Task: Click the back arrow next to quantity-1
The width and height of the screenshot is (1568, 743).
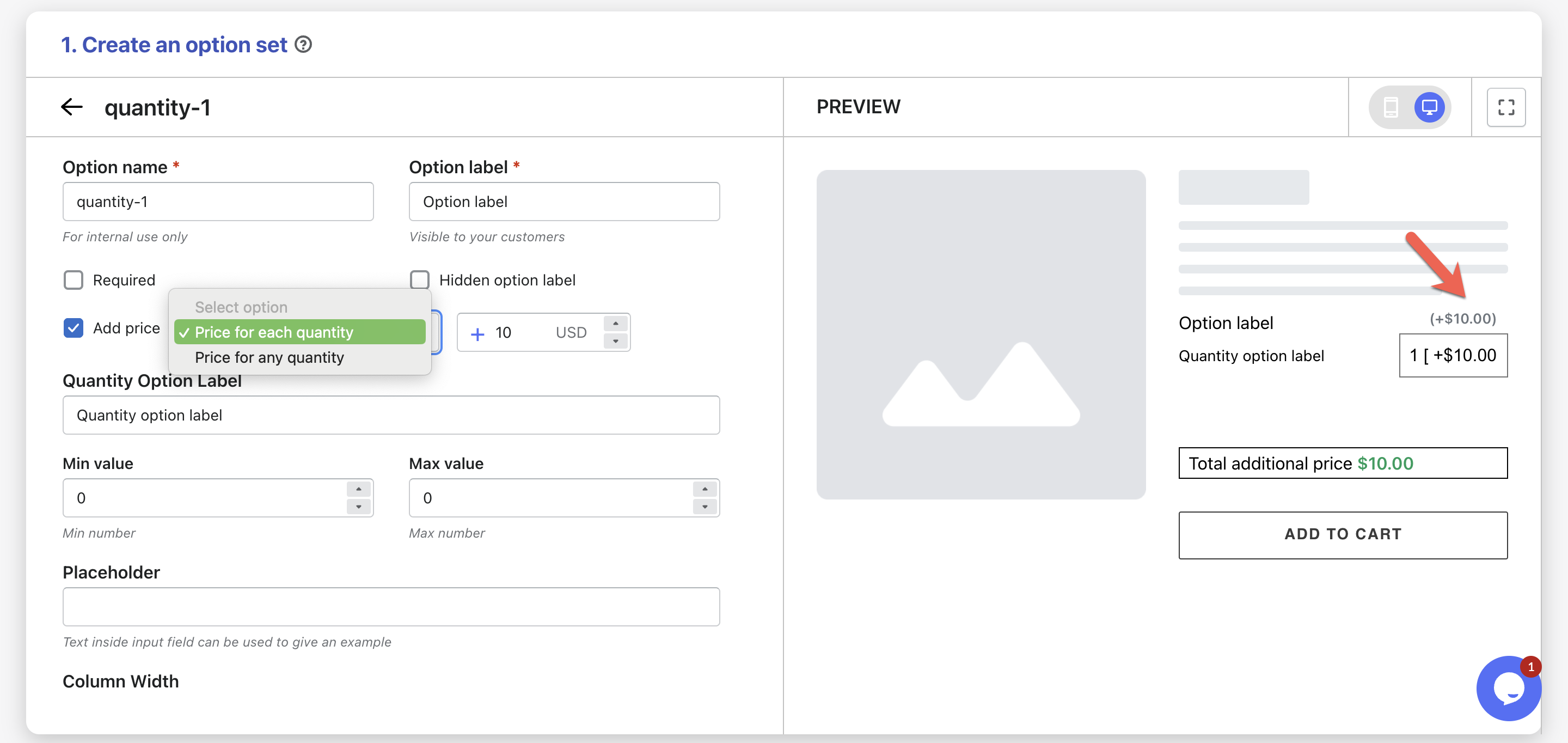Action: [72, 107]
